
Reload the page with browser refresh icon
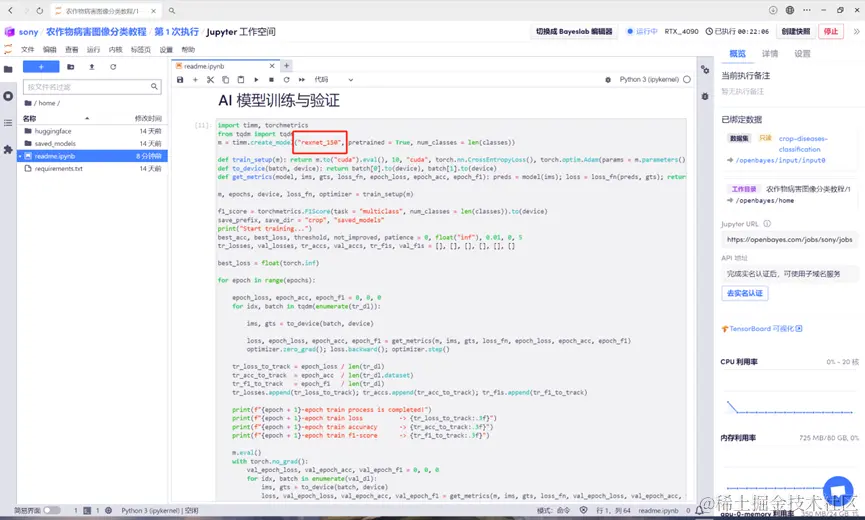tap(40, 10)
